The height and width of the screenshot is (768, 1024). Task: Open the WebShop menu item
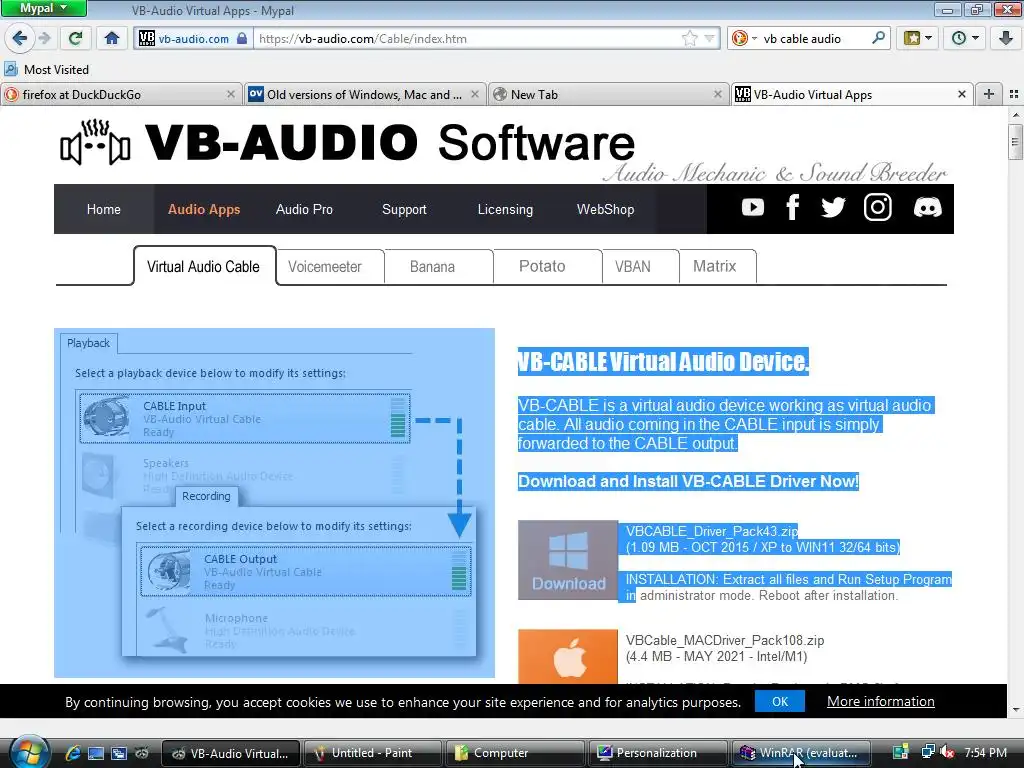coord(605,209)
